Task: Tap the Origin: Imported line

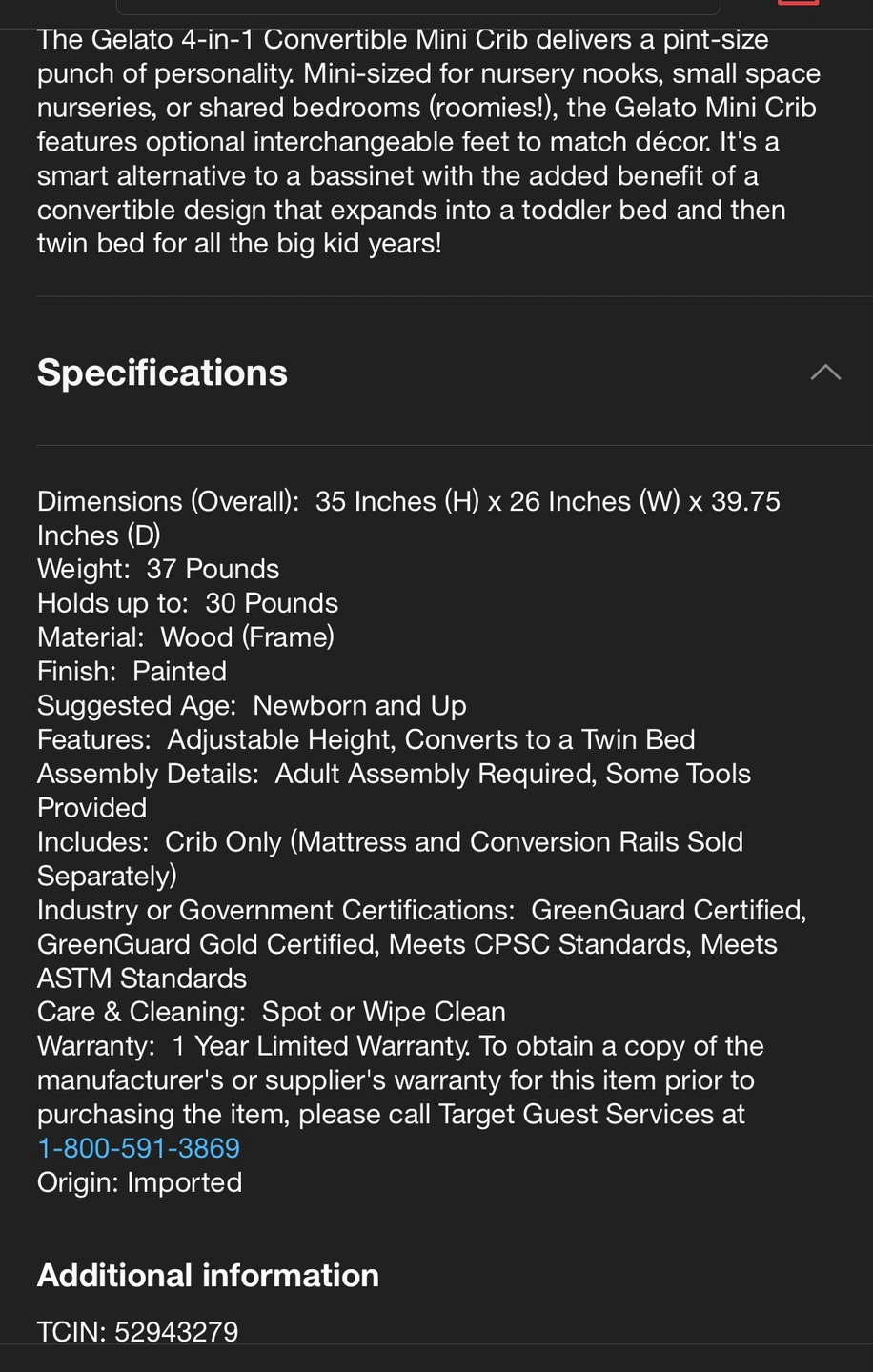Action: coord(140,1182)
